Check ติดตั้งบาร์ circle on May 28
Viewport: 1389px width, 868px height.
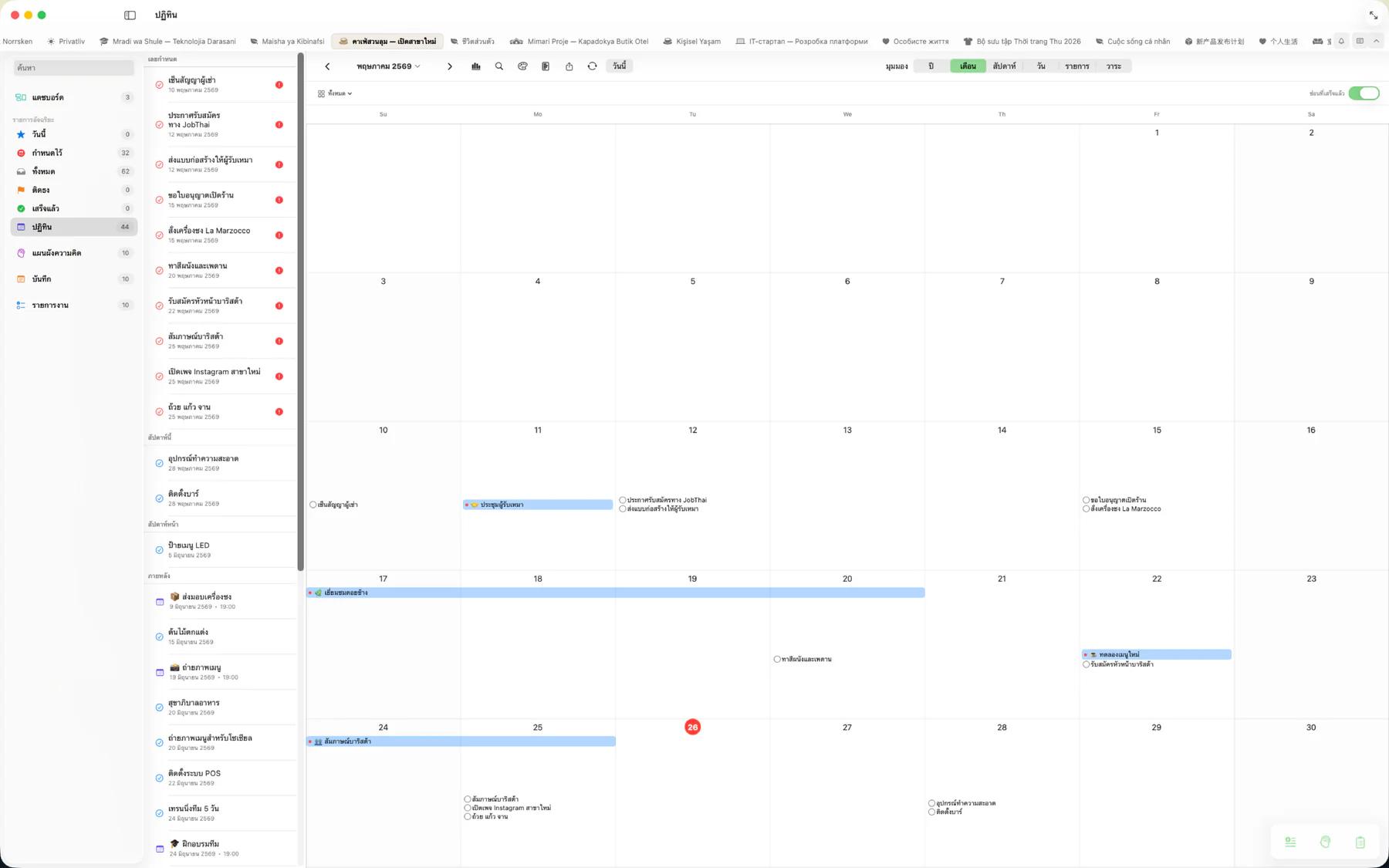(931, 812)
